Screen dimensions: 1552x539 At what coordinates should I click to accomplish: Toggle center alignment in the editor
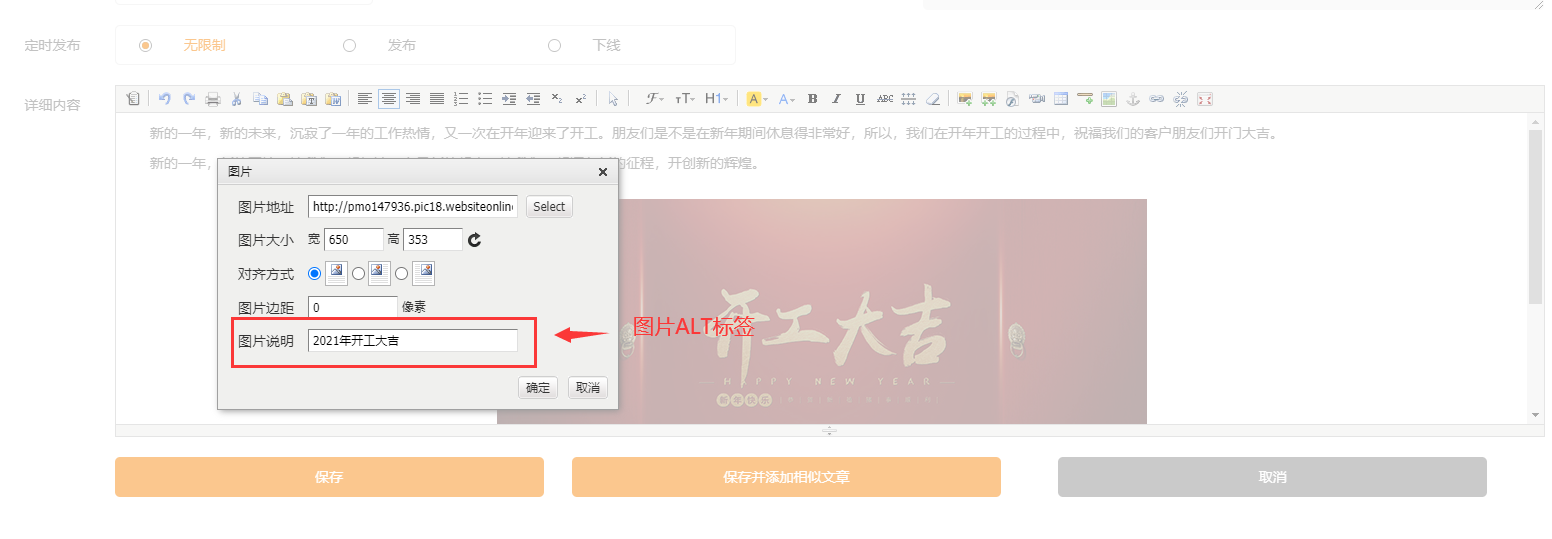tap(389, 99)
